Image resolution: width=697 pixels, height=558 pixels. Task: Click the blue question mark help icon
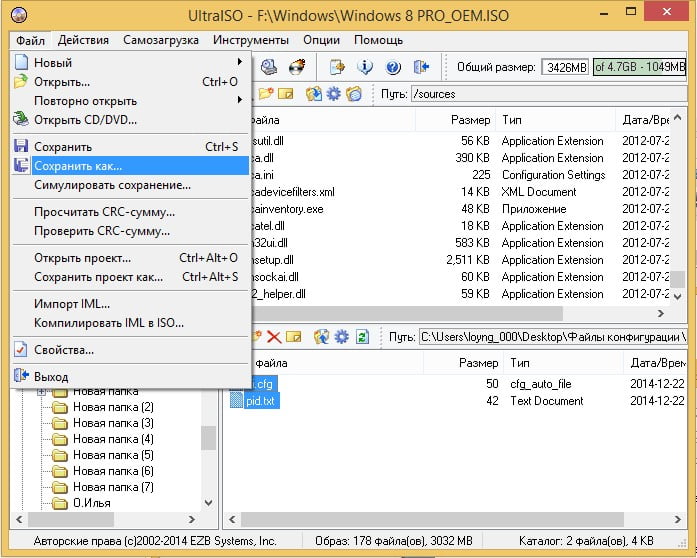[x=393, y=68]
